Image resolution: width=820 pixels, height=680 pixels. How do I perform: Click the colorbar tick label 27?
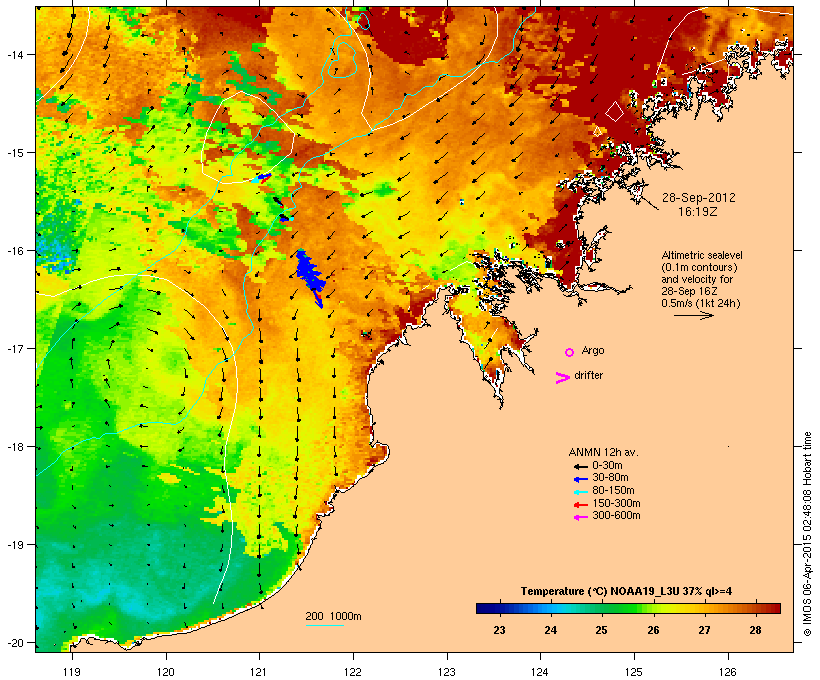(x=704, y=630)
